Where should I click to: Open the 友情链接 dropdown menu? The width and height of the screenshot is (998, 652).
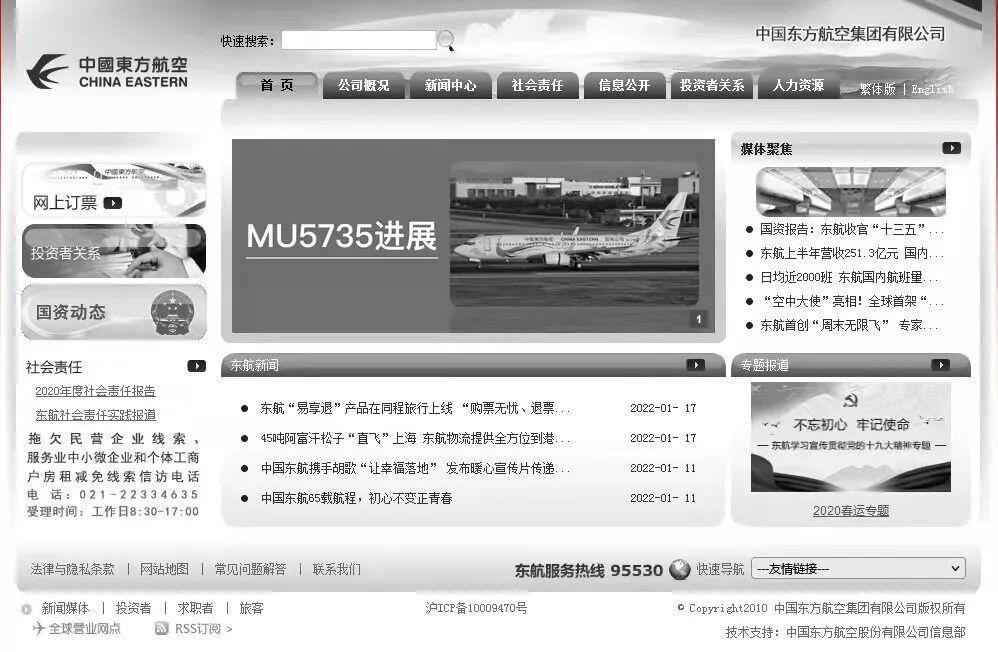[x=857, y=568]
